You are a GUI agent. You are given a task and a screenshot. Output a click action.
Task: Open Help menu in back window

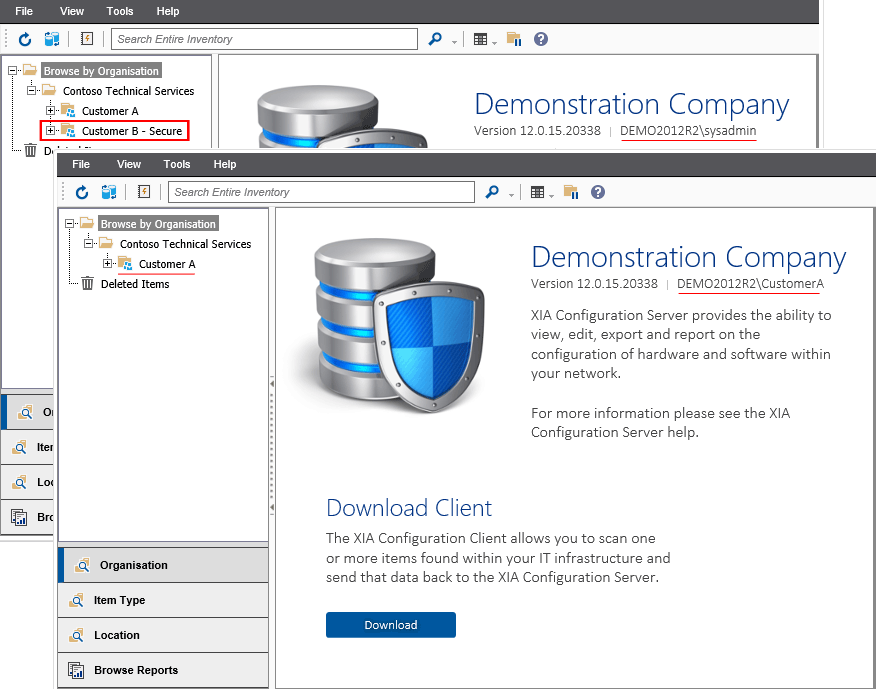coord(168,11)
